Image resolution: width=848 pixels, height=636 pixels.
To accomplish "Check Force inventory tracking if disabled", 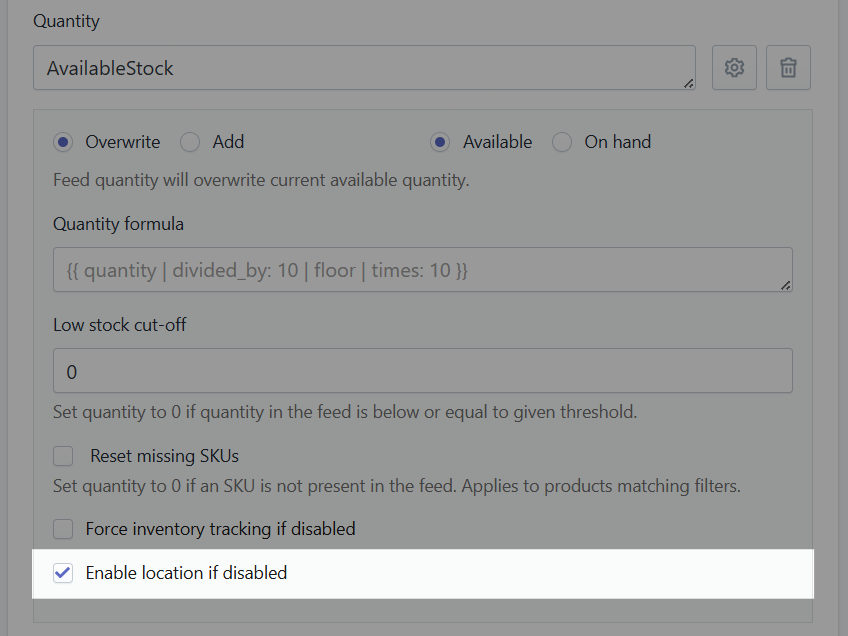I will (x=63, y=529).
